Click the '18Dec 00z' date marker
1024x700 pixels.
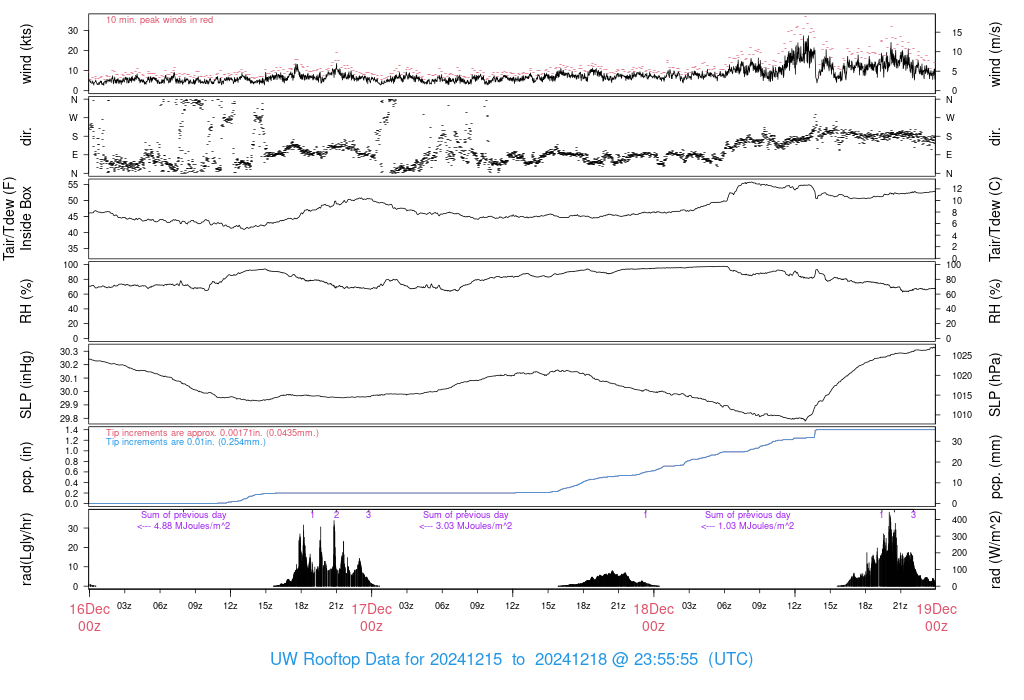point(654,618)
